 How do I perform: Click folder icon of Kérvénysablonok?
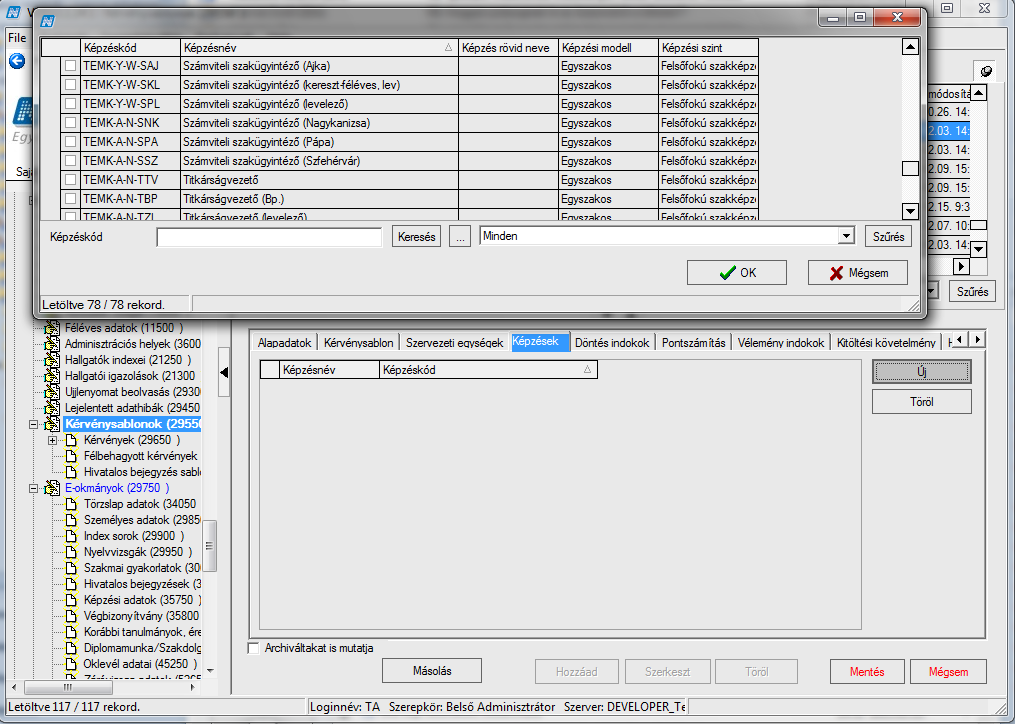point(52,425)
